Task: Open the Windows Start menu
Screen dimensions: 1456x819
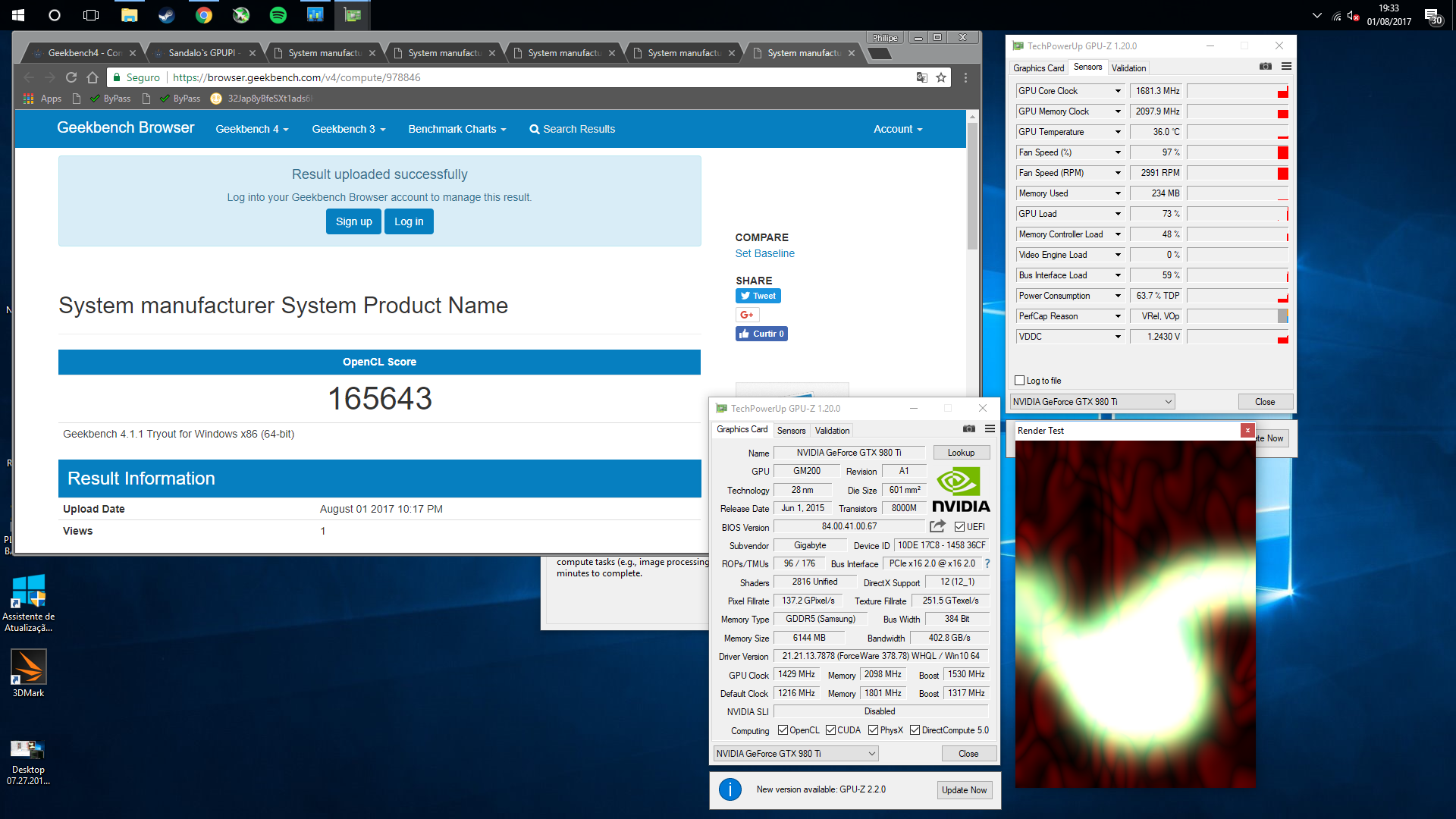Action: 18,14
